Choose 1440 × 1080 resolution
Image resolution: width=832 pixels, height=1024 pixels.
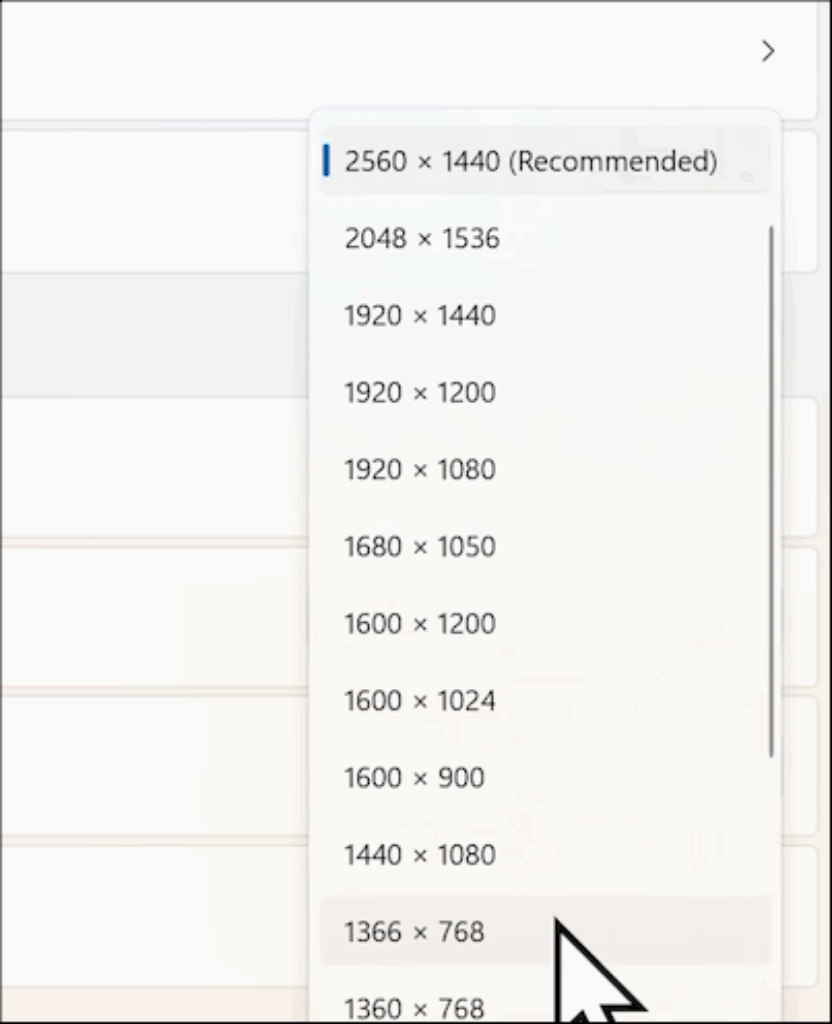[x=419, y=855]
